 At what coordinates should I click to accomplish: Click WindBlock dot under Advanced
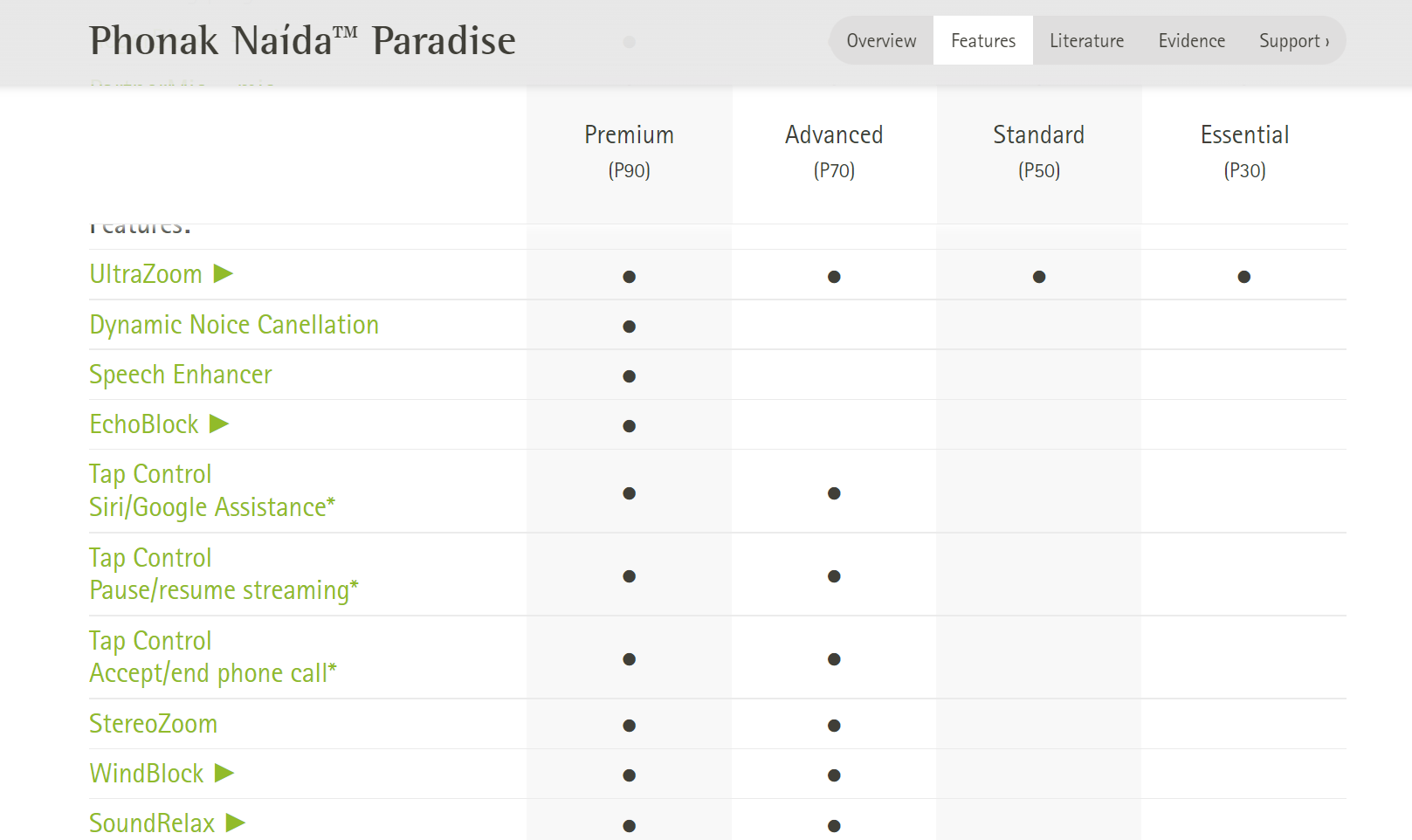tap(834, 775)
